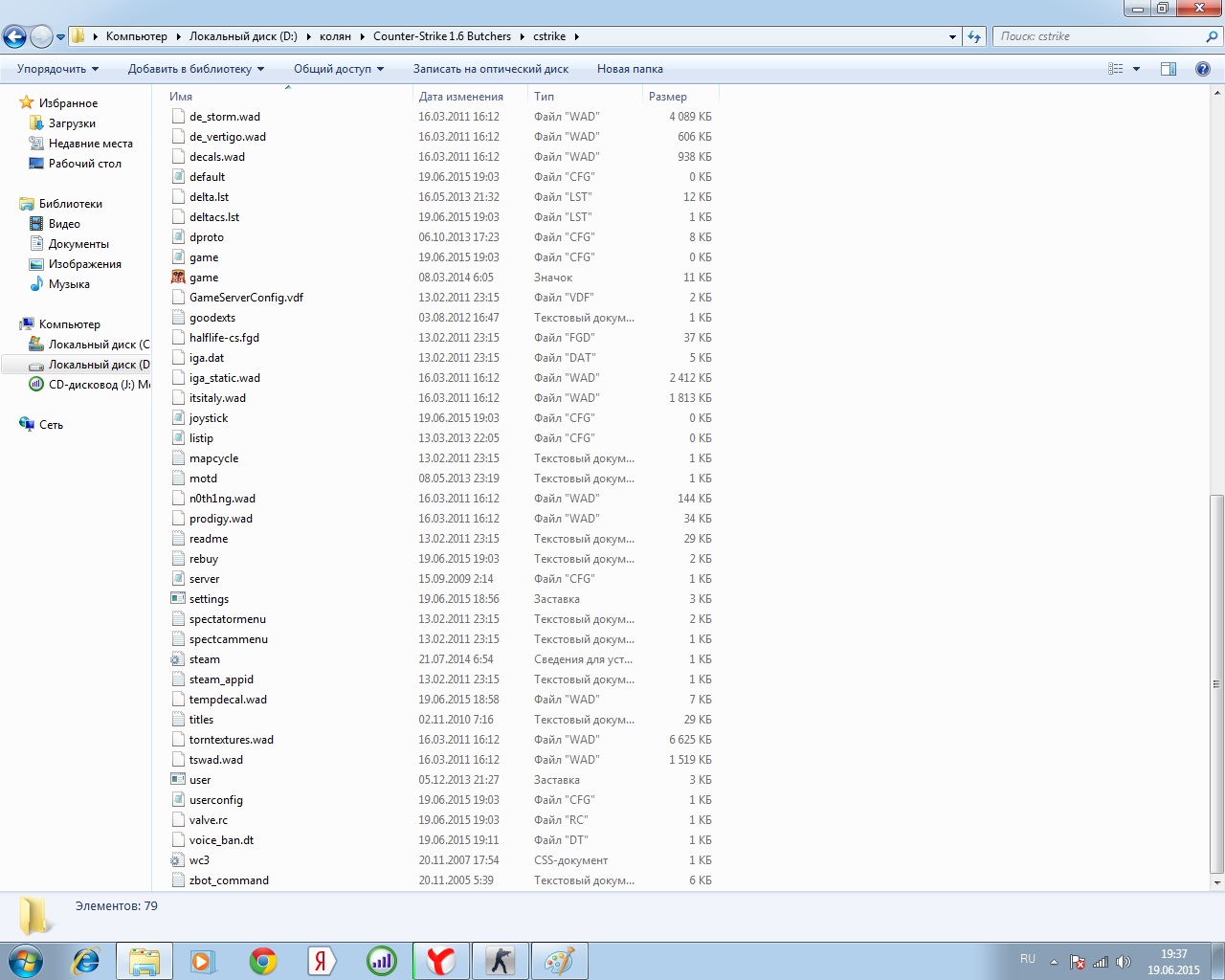Select the 'user' screensaver file icon
This screenshot has width=1225, height=980.
coord(178,780)
